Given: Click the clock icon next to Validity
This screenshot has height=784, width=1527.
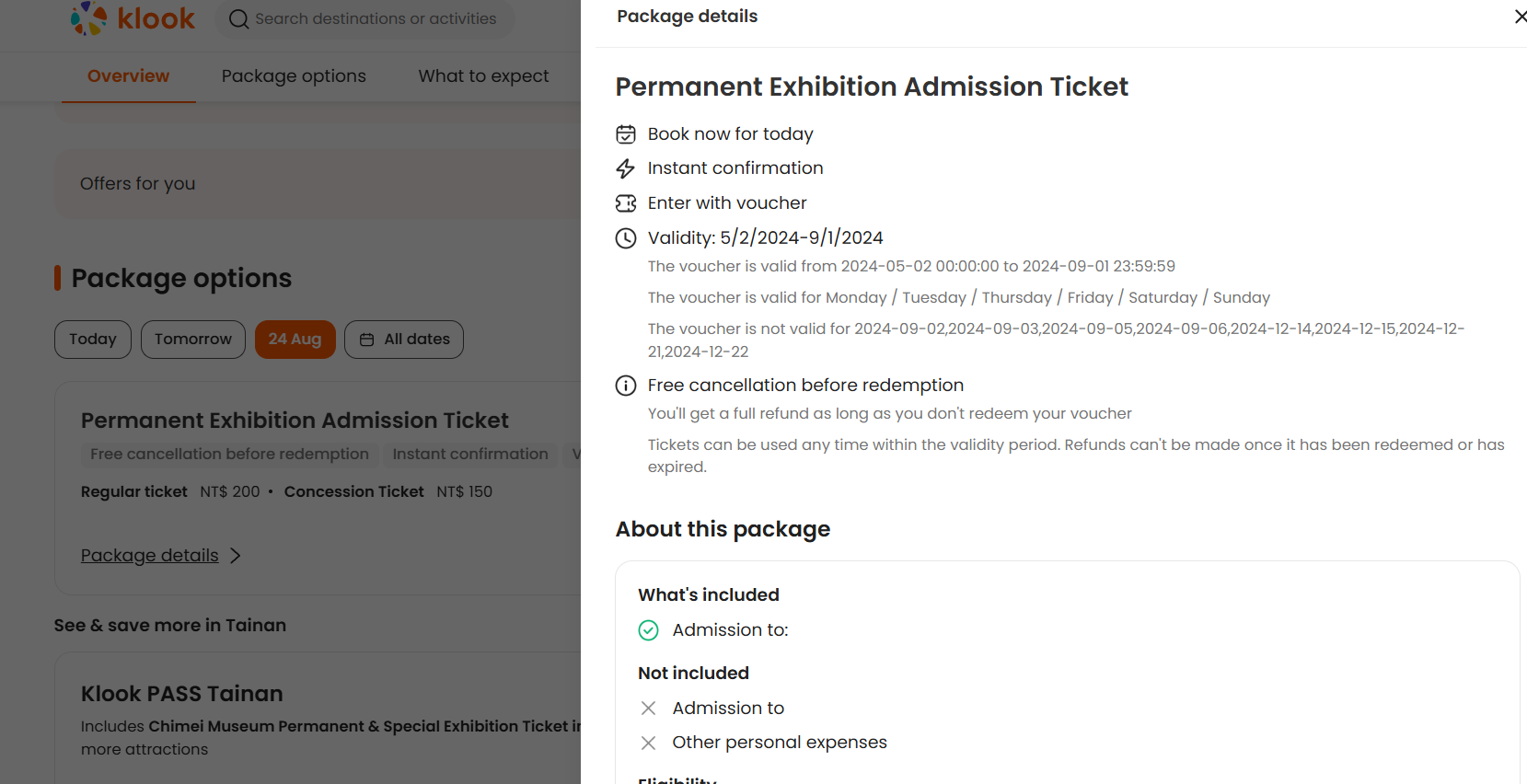Looking at the screenshot, I should point(626,238).
